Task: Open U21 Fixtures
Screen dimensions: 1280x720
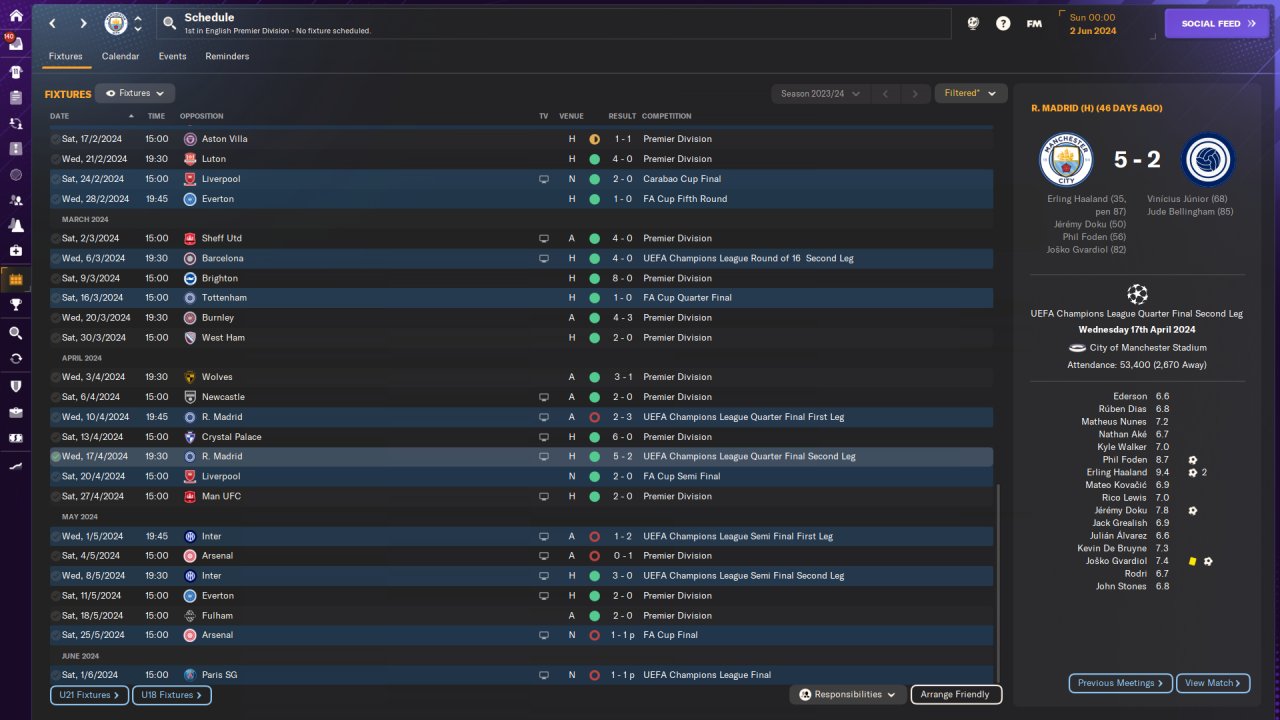Action: (89, 695)
